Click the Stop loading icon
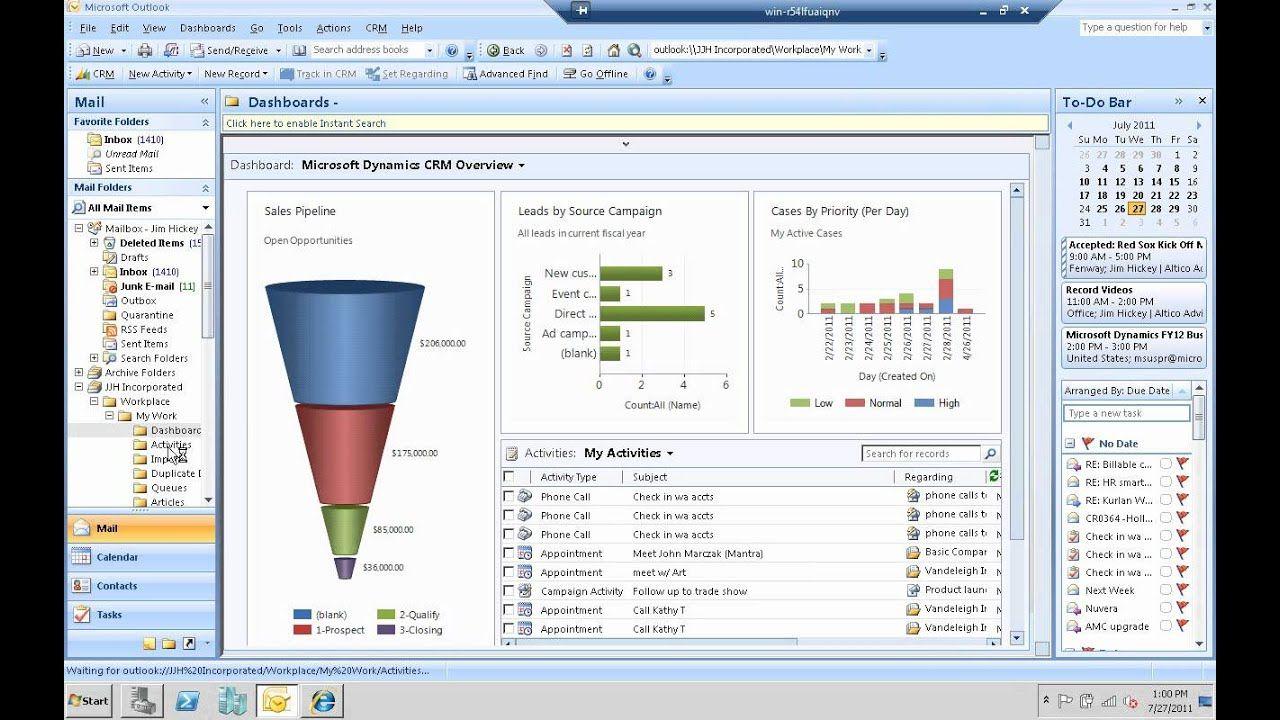The width and height of the screenshot is (1280, 720). point(566,50)
